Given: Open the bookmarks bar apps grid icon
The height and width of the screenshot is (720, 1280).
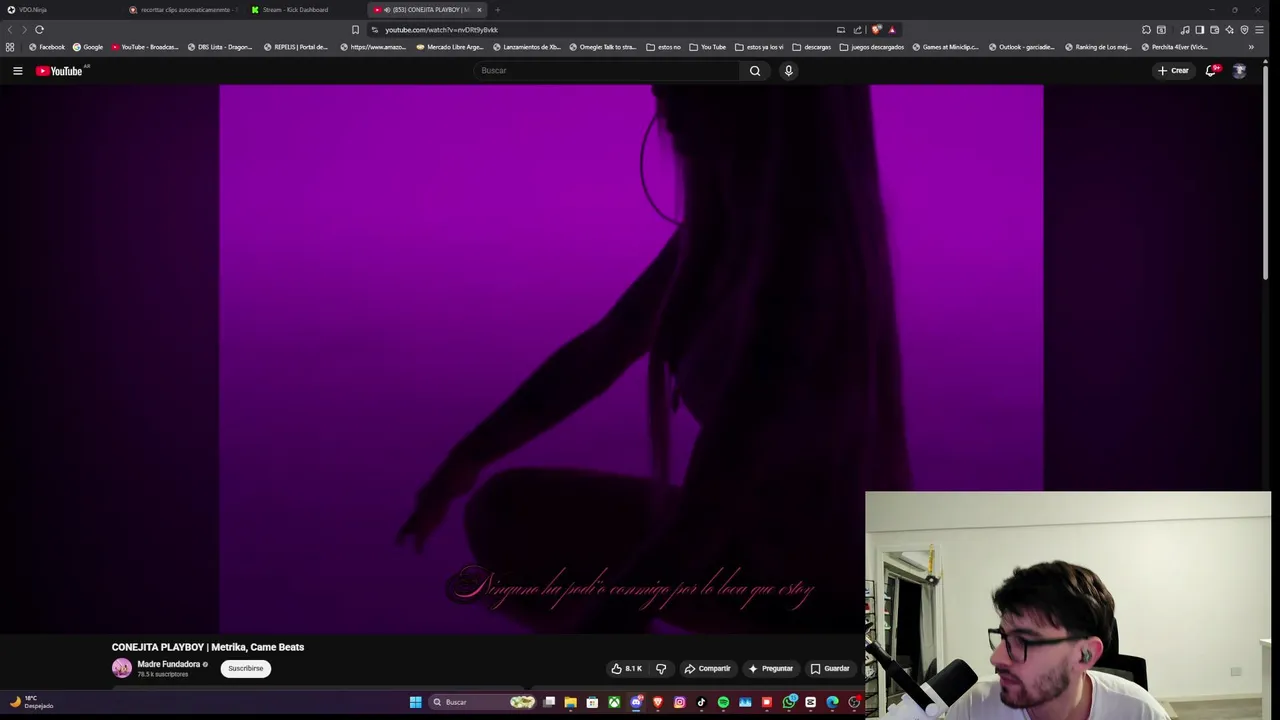Looking at the screenshot, I should point(10,47).
